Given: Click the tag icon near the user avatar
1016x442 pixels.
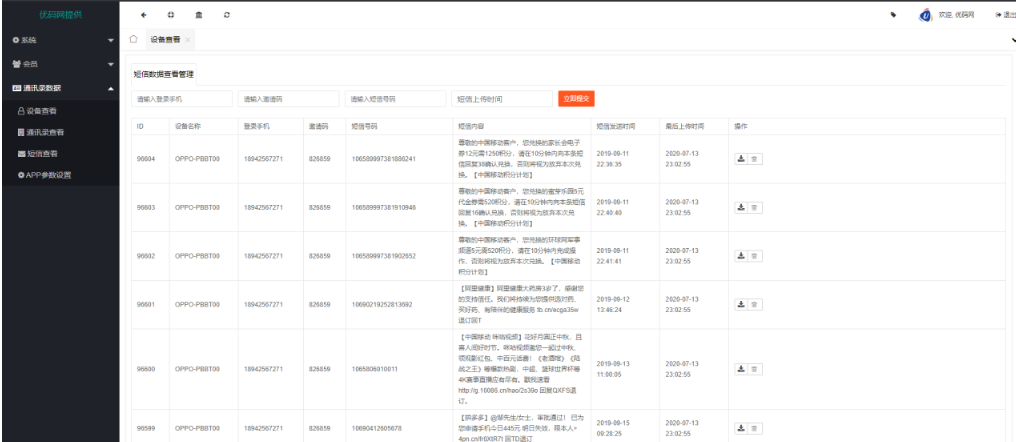Looking at the screenshot, I should (x=894, y=15).
